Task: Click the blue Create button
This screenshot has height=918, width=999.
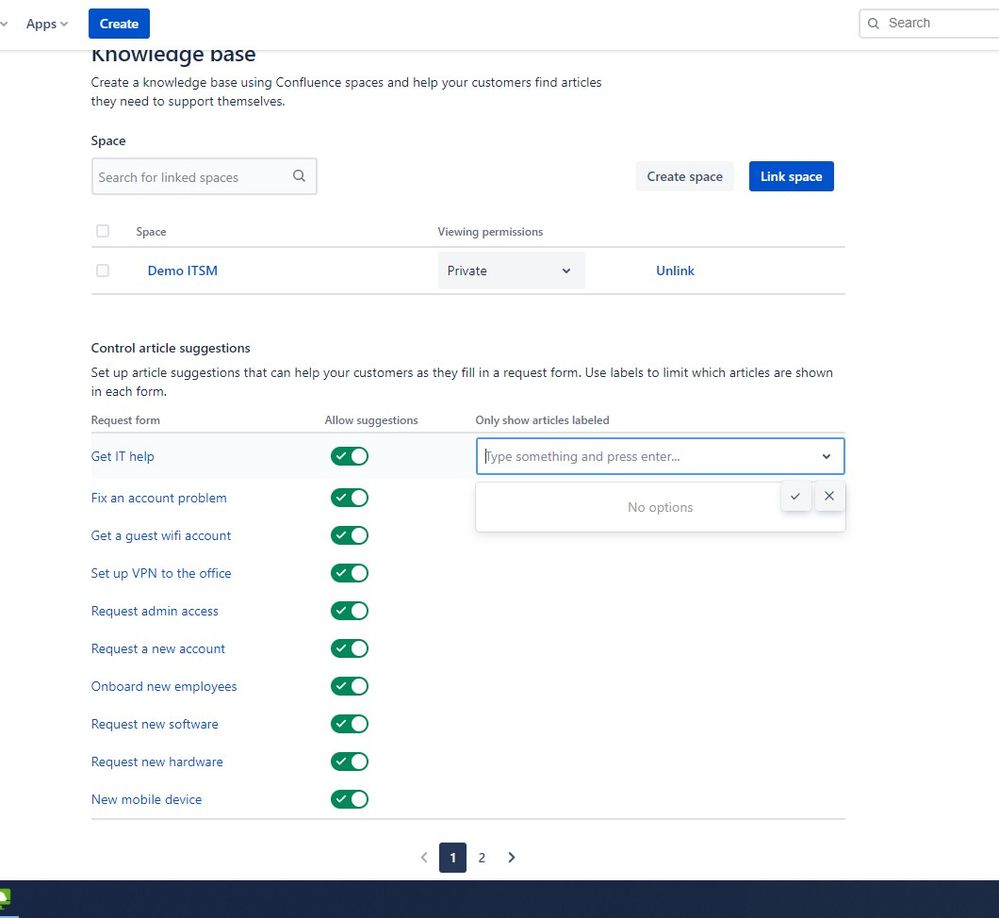Action: (119, 24)
